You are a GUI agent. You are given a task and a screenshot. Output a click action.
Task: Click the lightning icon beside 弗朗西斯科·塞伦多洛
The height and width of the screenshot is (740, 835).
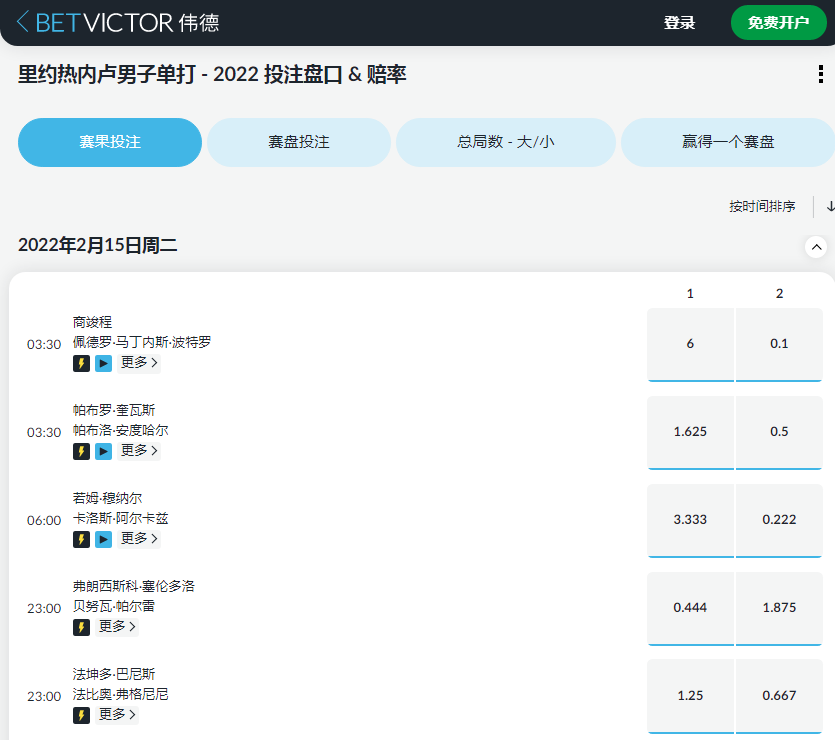pyautogui.click(x=80, y=627)
